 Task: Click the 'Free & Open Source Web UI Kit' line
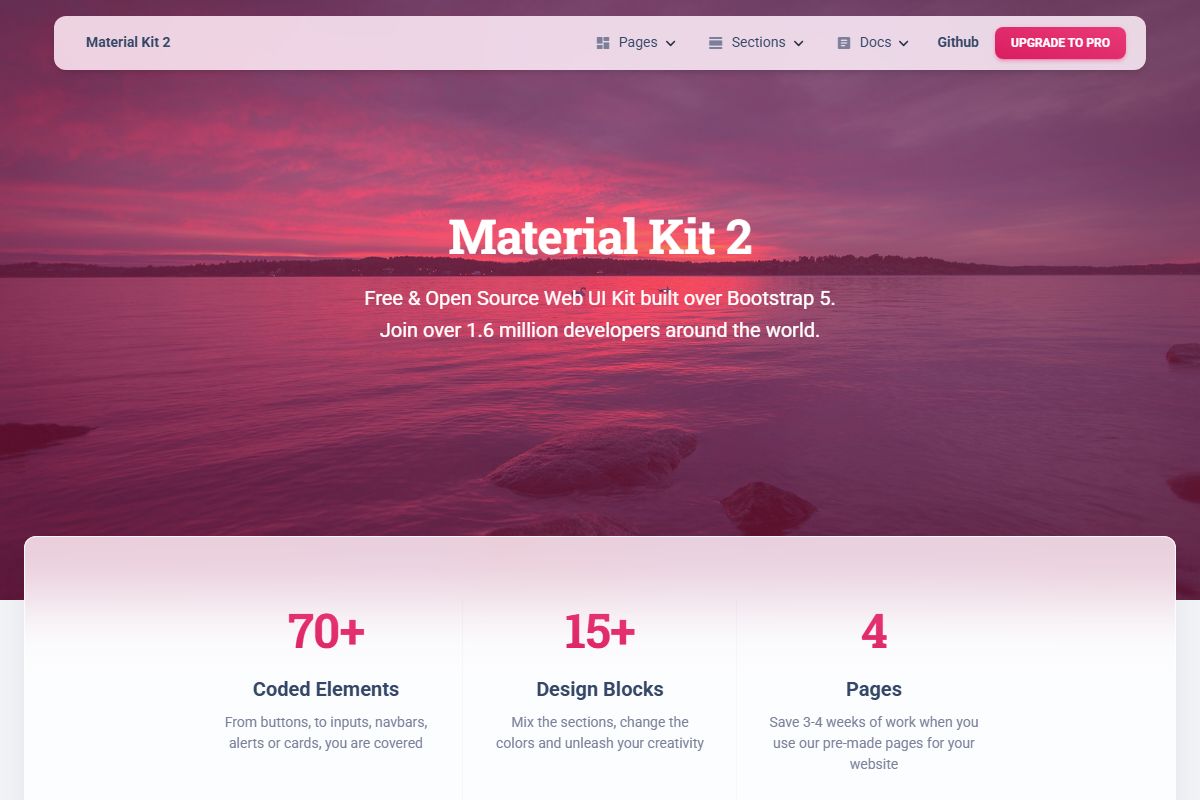tap(600, 298)
